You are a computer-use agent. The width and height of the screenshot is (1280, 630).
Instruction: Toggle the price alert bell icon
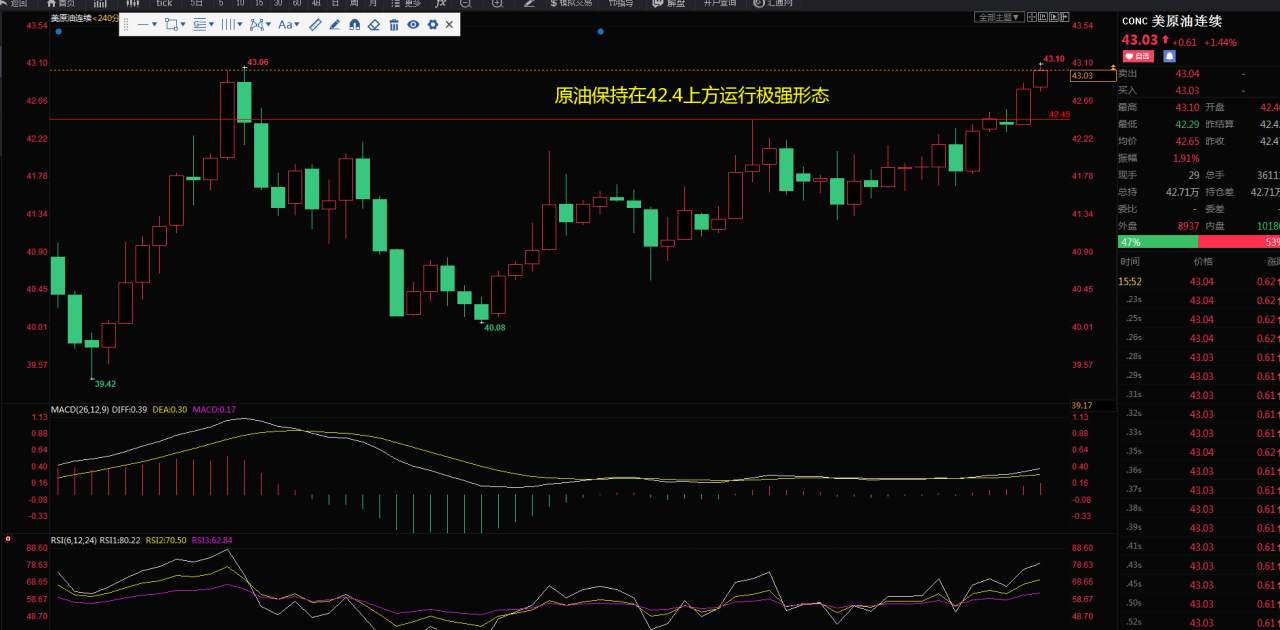1168,57
